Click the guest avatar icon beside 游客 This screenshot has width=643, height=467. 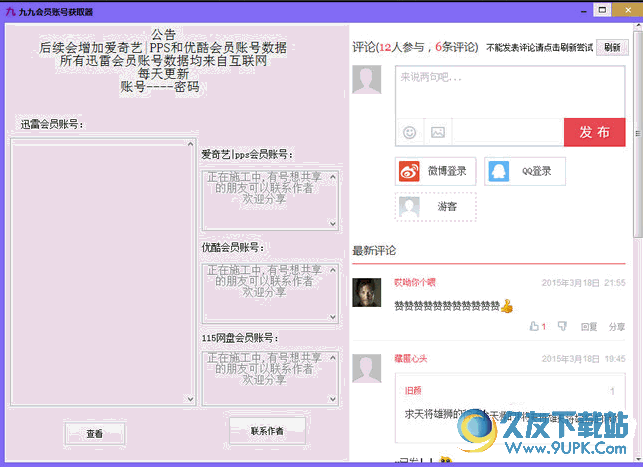(x=409, y=207)
